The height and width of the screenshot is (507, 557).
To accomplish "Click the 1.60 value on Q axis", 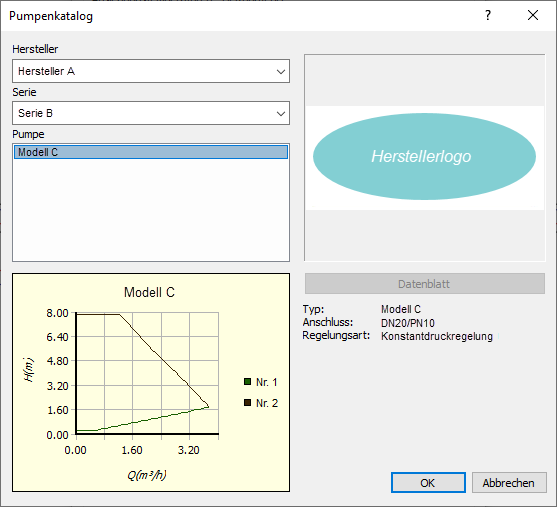I will click(132, 450).
